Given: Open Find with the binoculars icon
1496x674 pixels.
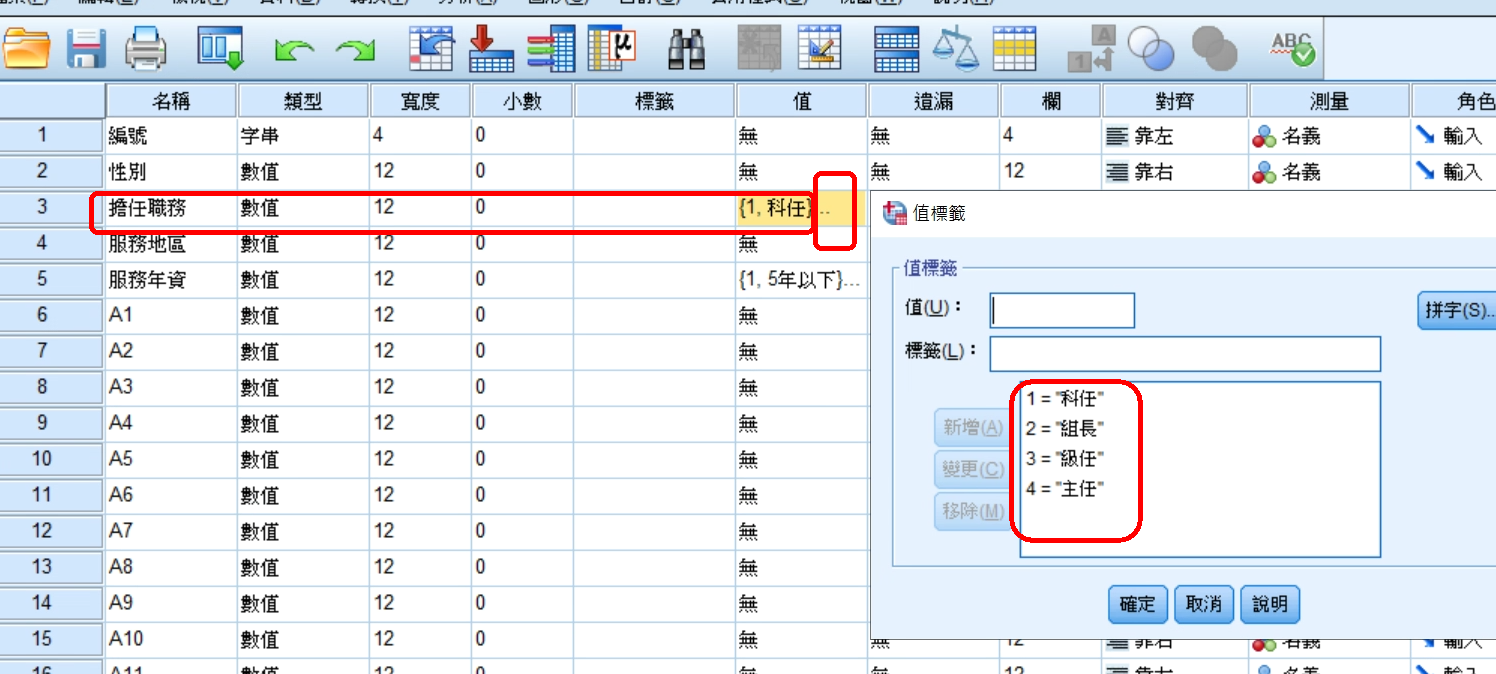Looking at the screenshot, I should (687, 47).
